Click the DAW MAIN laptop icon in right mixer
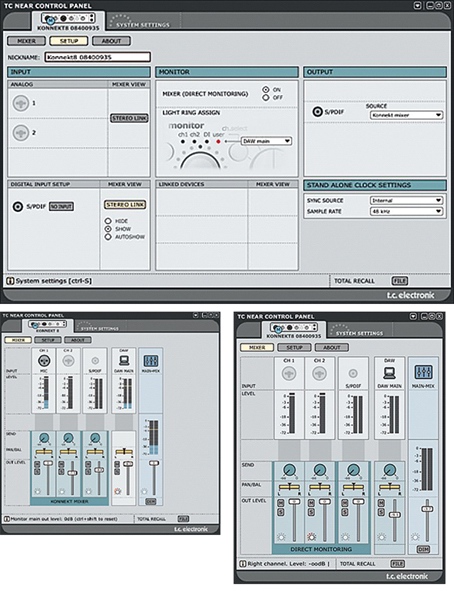Screen dimensions: 454x591 389,373
